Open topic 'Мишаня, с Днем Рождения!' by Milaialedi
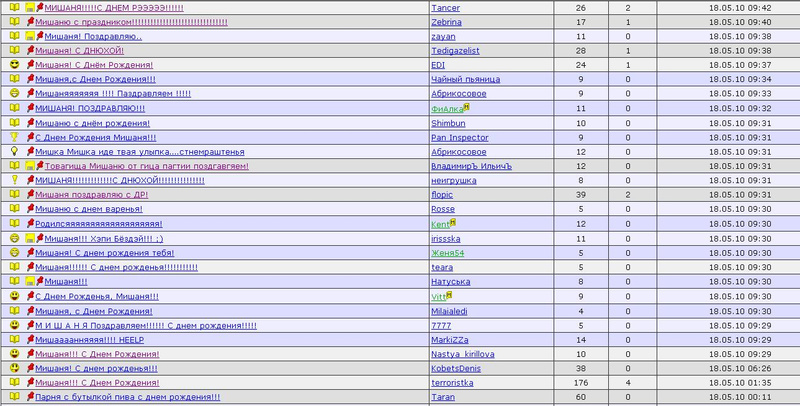This screenshot has width=800, height=406. tap(94, 311)
